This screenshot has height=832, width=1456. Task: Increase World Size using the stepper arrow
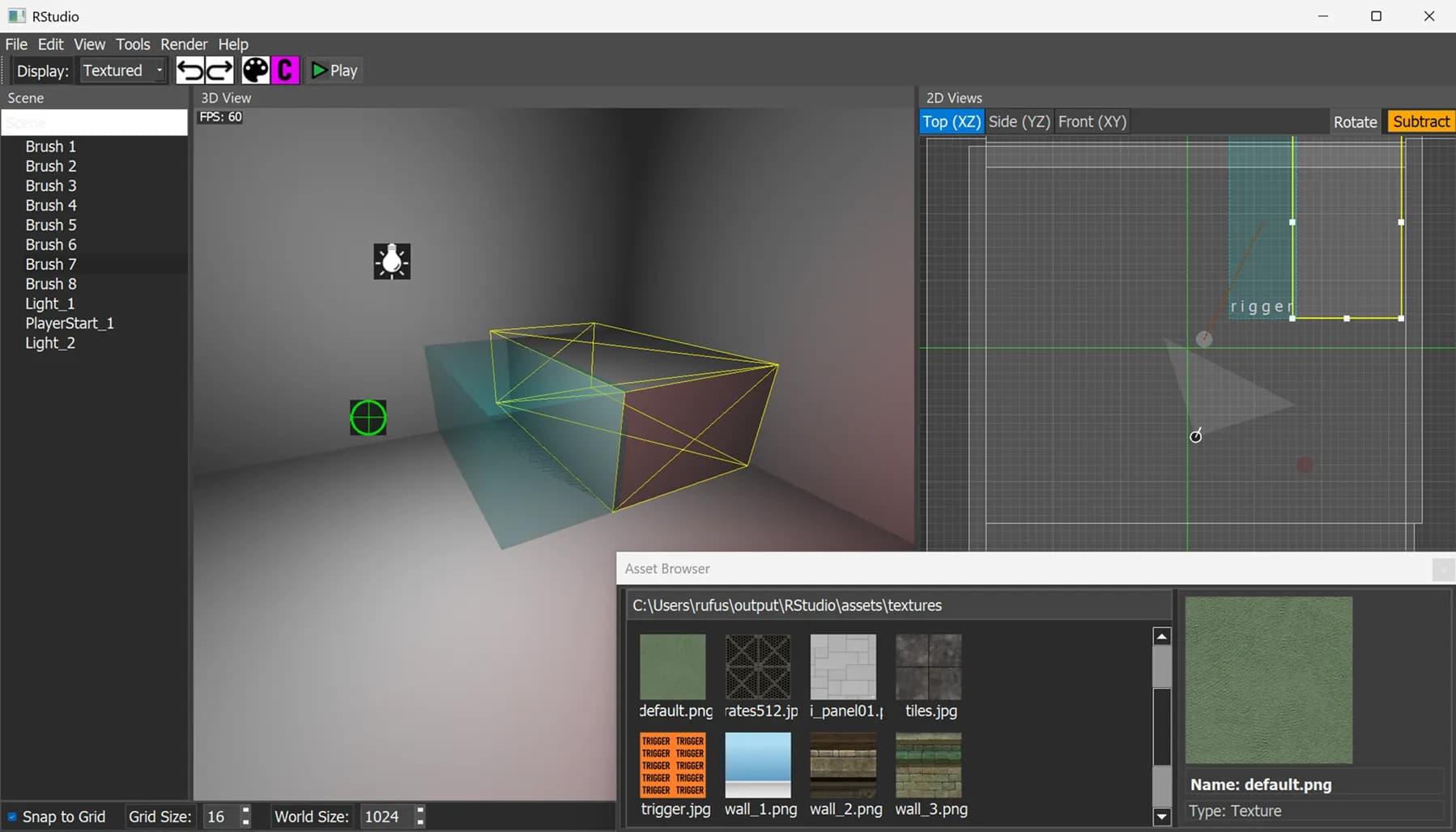pyautogui.click(x=420, y=812)
